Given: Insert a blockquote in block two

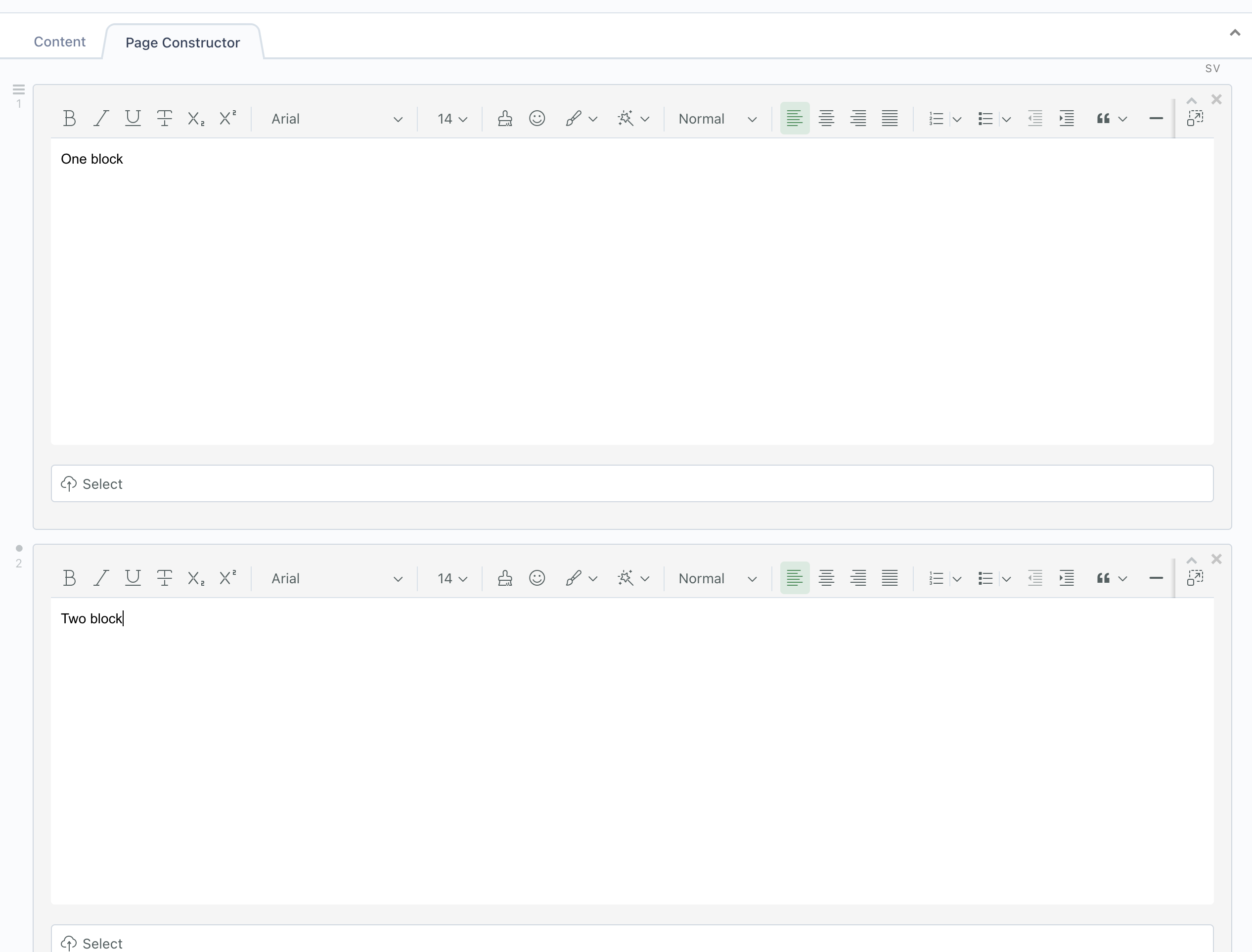Looking at the screenshot, I should pyautogui.click(x=1103, y=578).
